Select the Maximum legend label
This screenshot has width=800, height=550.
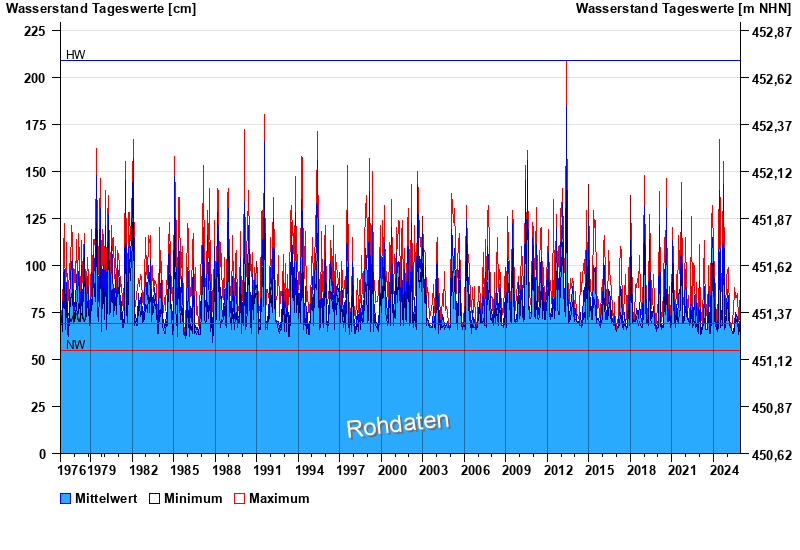click(279, 498)
